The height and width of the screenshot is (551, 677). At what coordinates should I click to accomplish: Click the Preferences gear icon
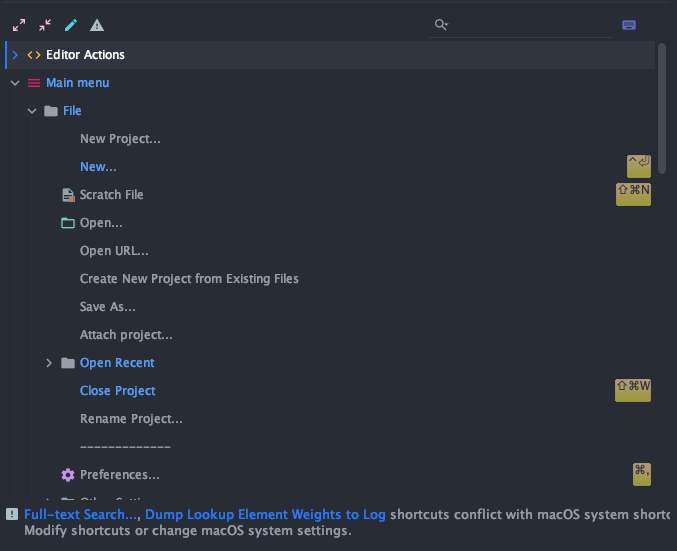click(x=68, y=475)
